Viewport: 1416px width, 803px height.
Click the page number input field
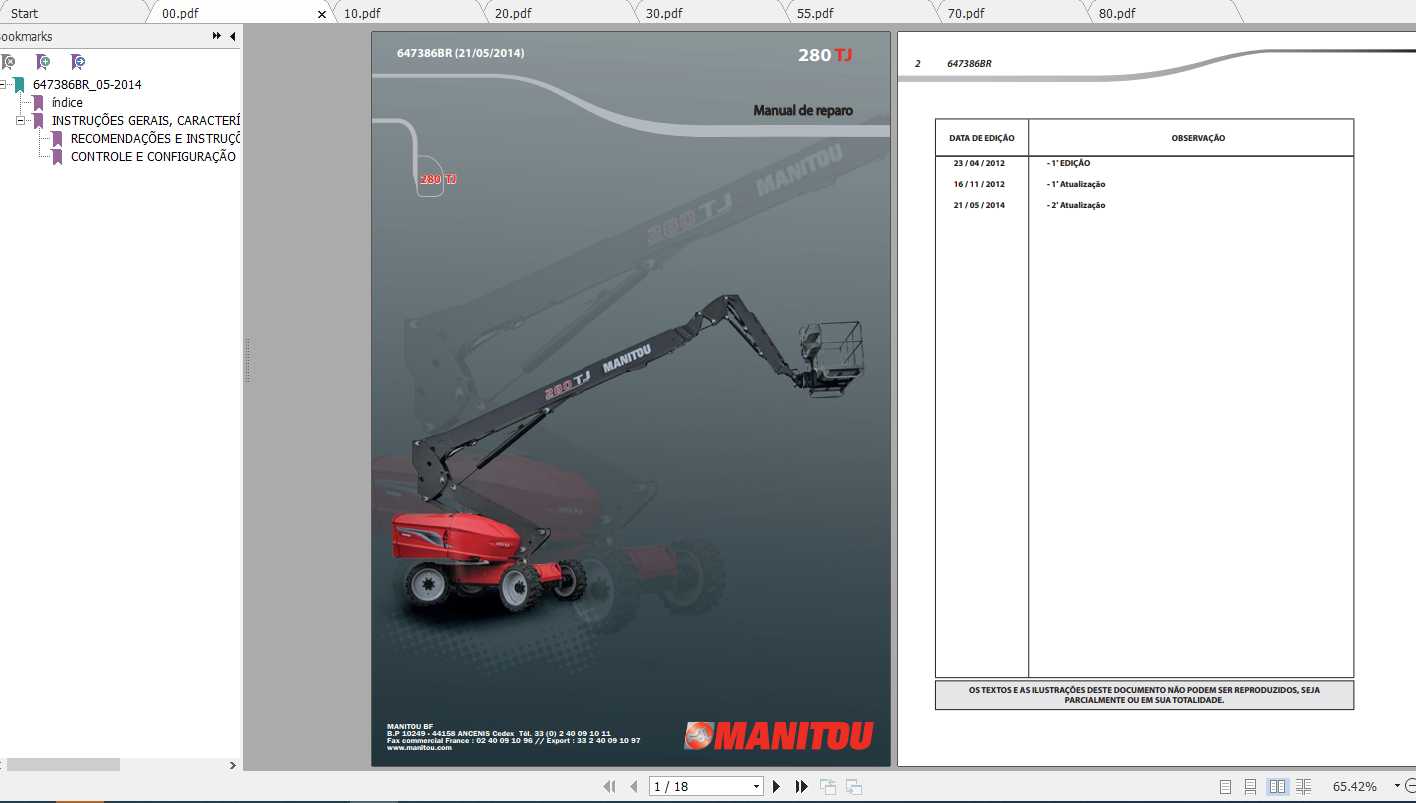tap(700, 786)
